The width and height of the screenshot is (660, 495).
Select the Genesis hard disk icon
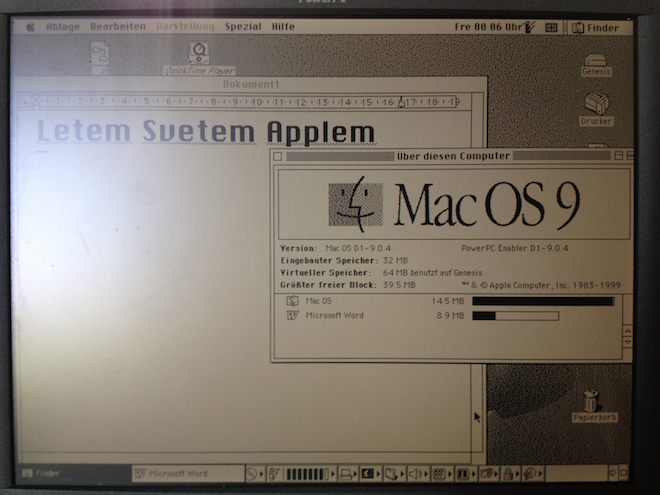click(596, 65)
